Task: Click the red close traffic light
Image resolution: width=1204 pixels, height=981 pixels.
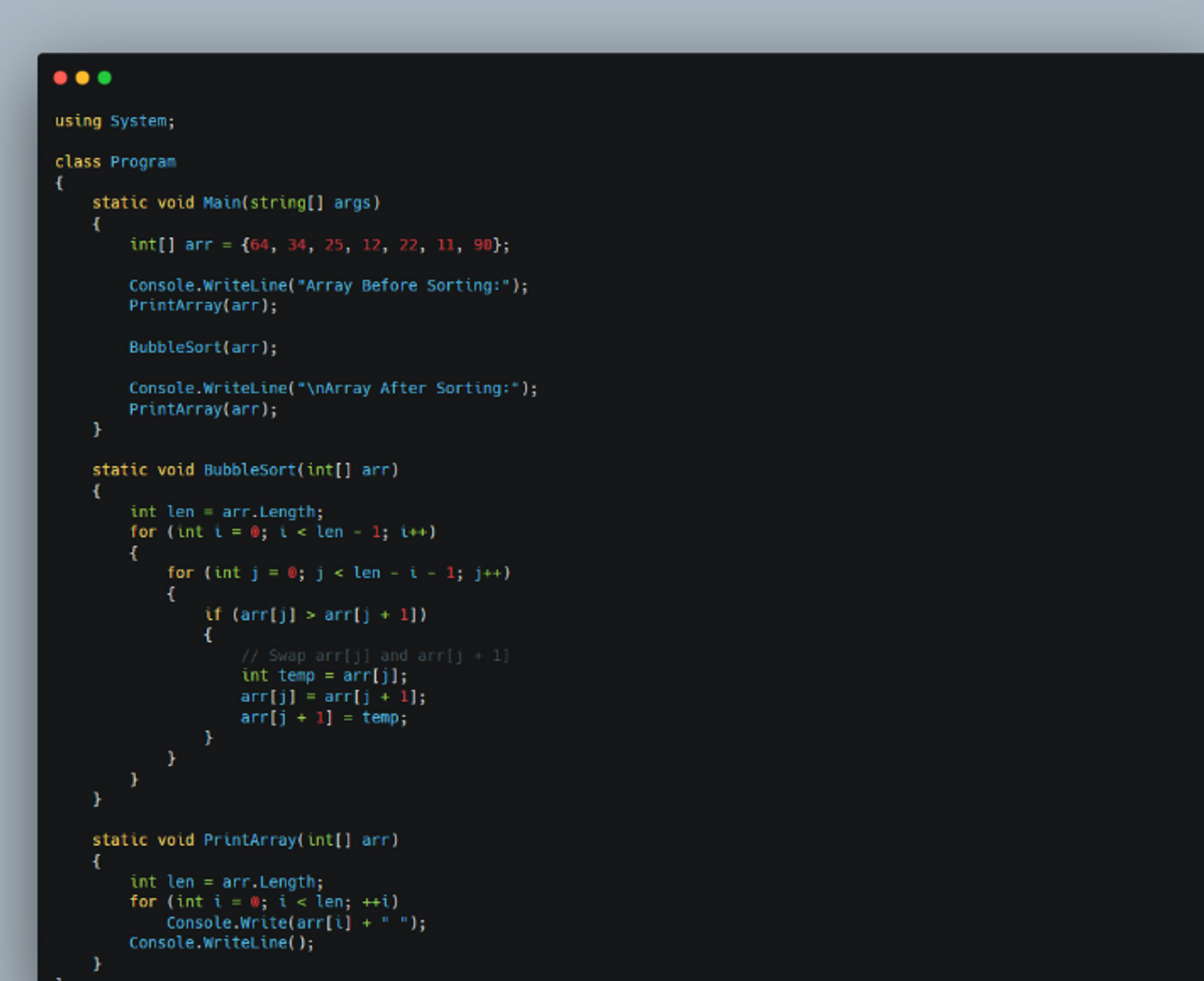Action: click(61, 78)
